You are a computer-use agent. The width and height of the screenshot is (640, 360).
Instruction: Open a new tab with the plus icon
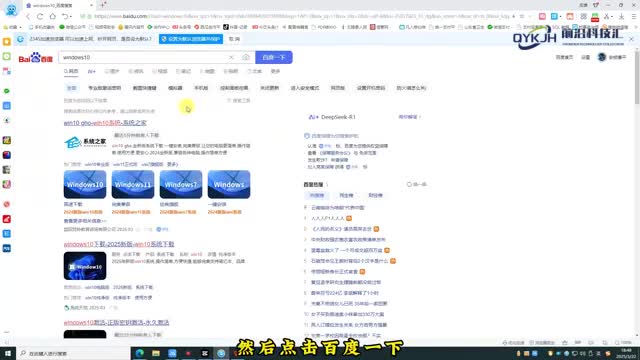[x=103, y=5]
